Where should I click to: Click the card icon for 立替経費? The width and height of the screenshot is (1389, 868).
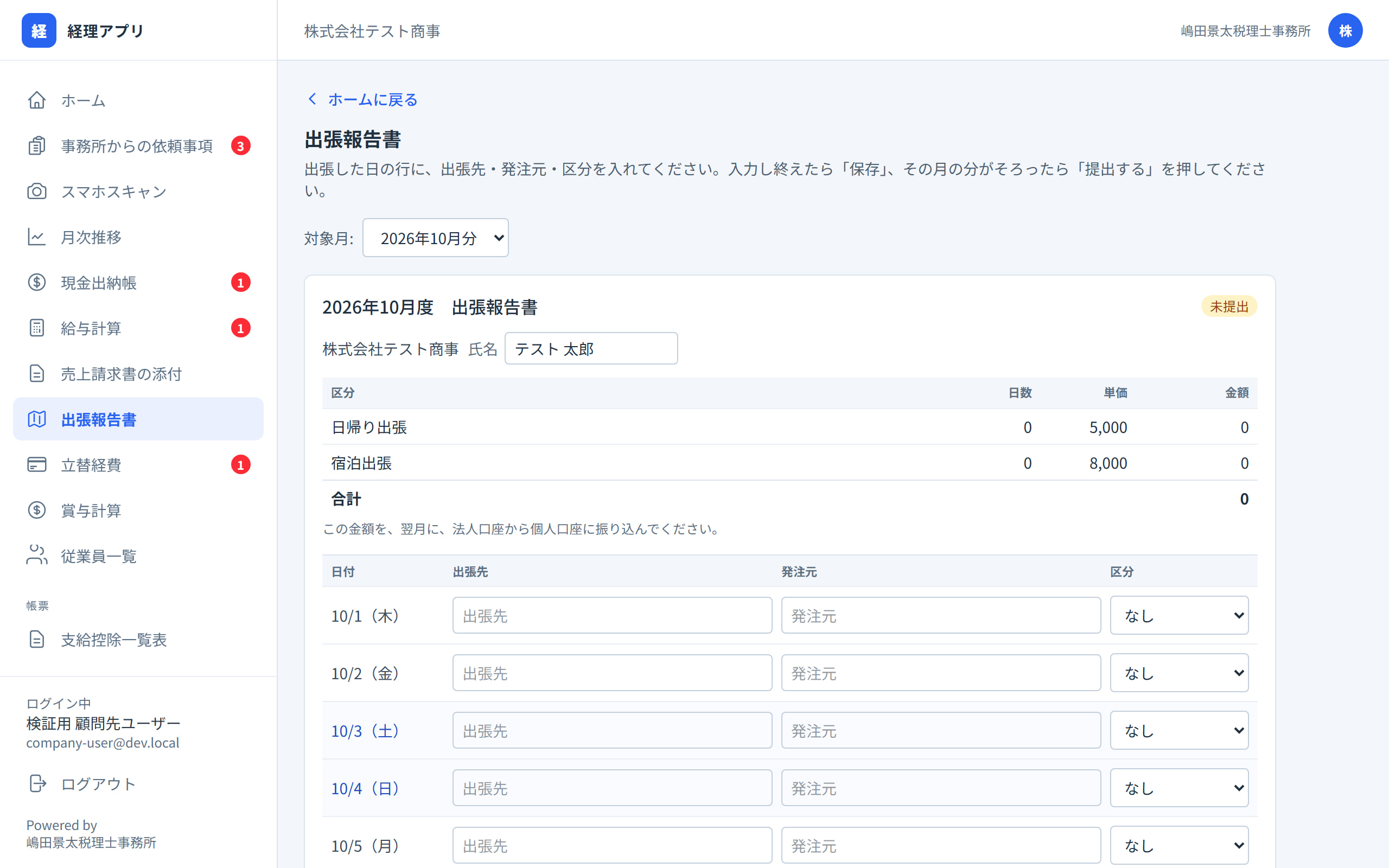37,464
